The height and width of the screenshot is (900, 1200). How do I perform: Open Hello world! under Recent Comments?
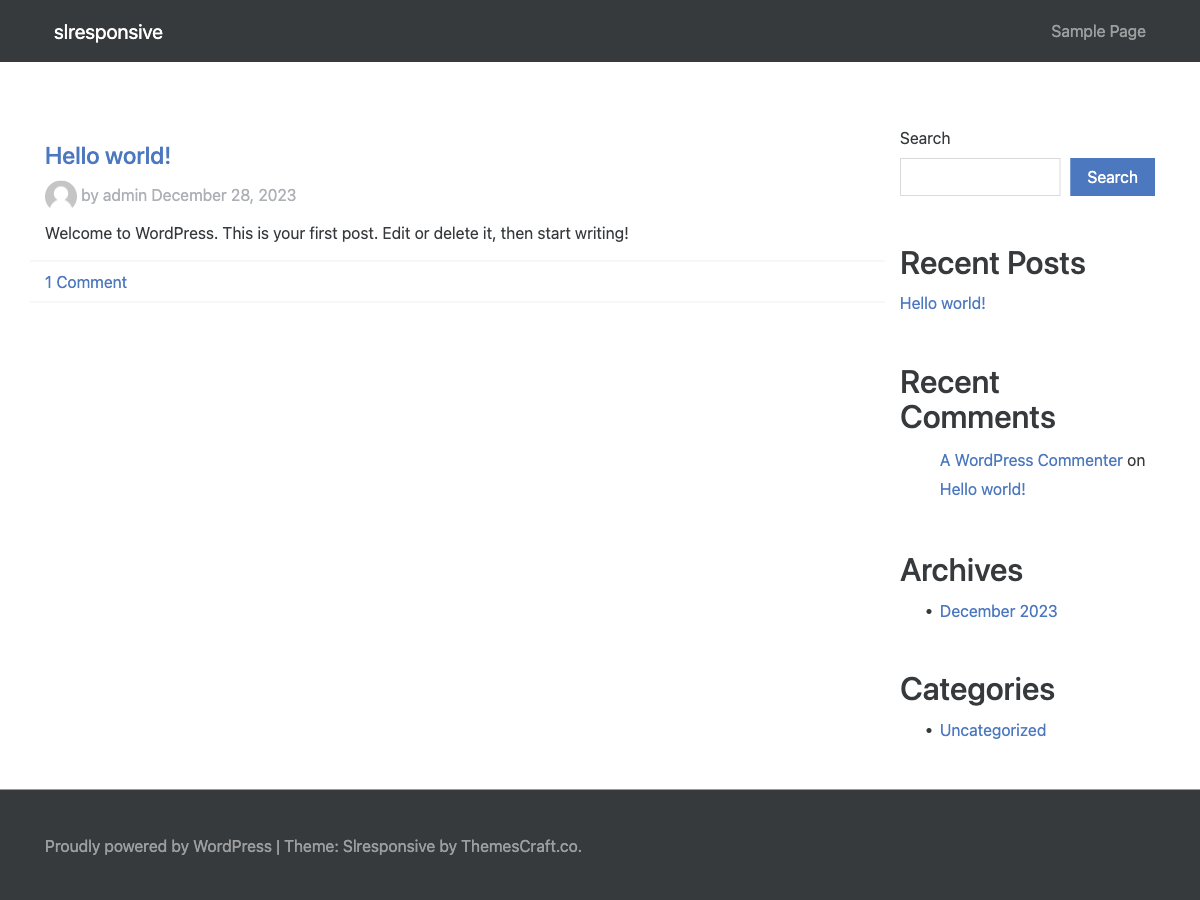coord(982,489)
